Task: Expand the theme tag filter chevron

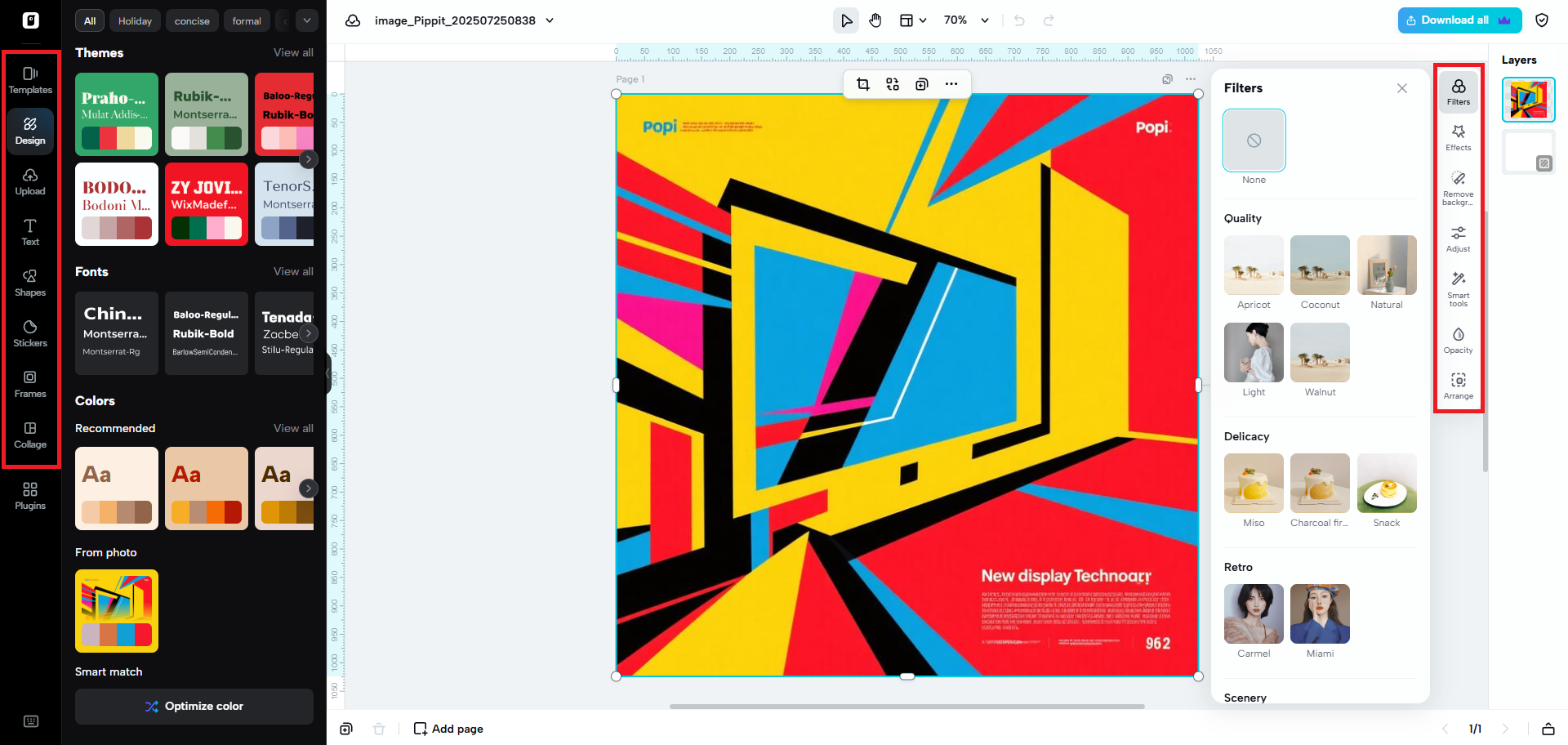Action: click(307, 20)
